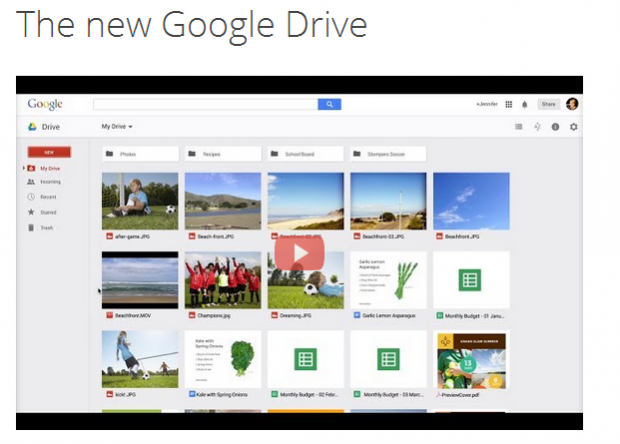Click the folder icon in Recipes

click(192, 153)
